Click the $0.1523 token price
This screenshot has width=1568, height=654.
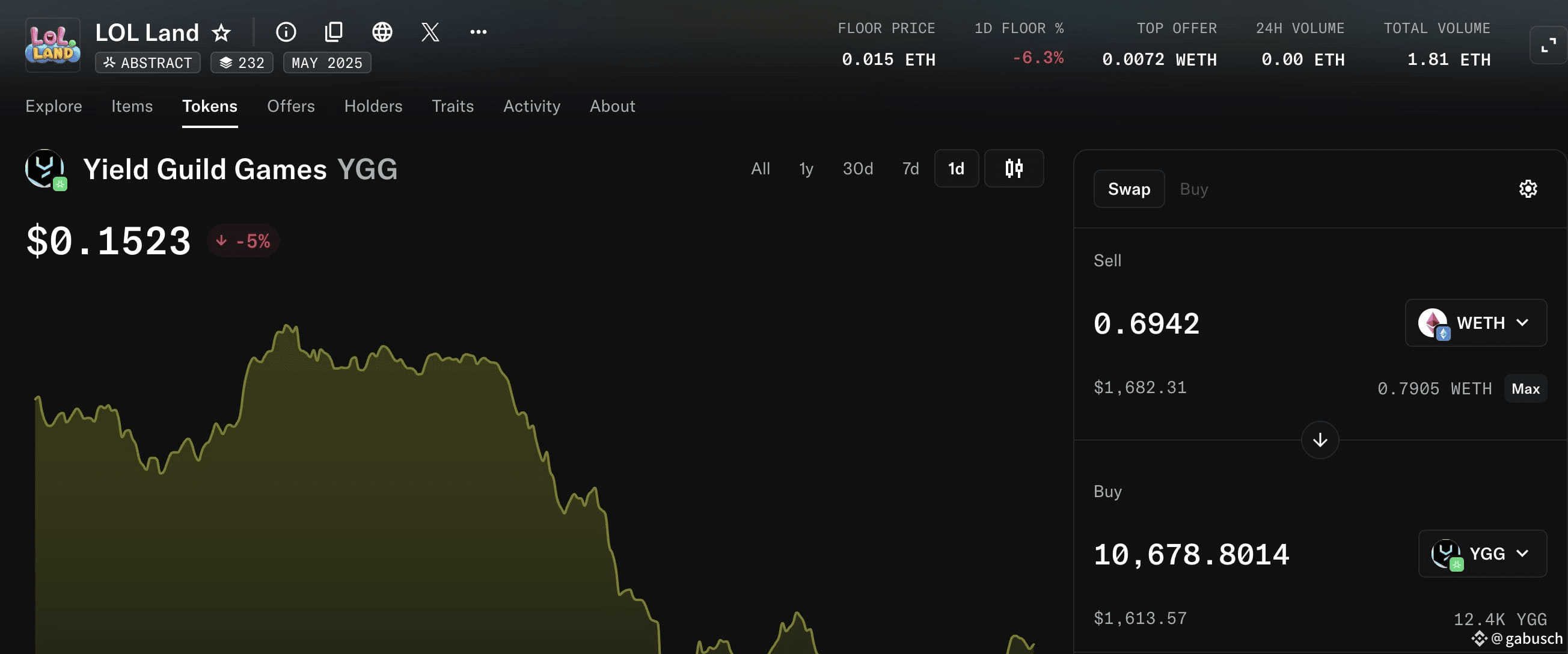(x=108, y=241)
